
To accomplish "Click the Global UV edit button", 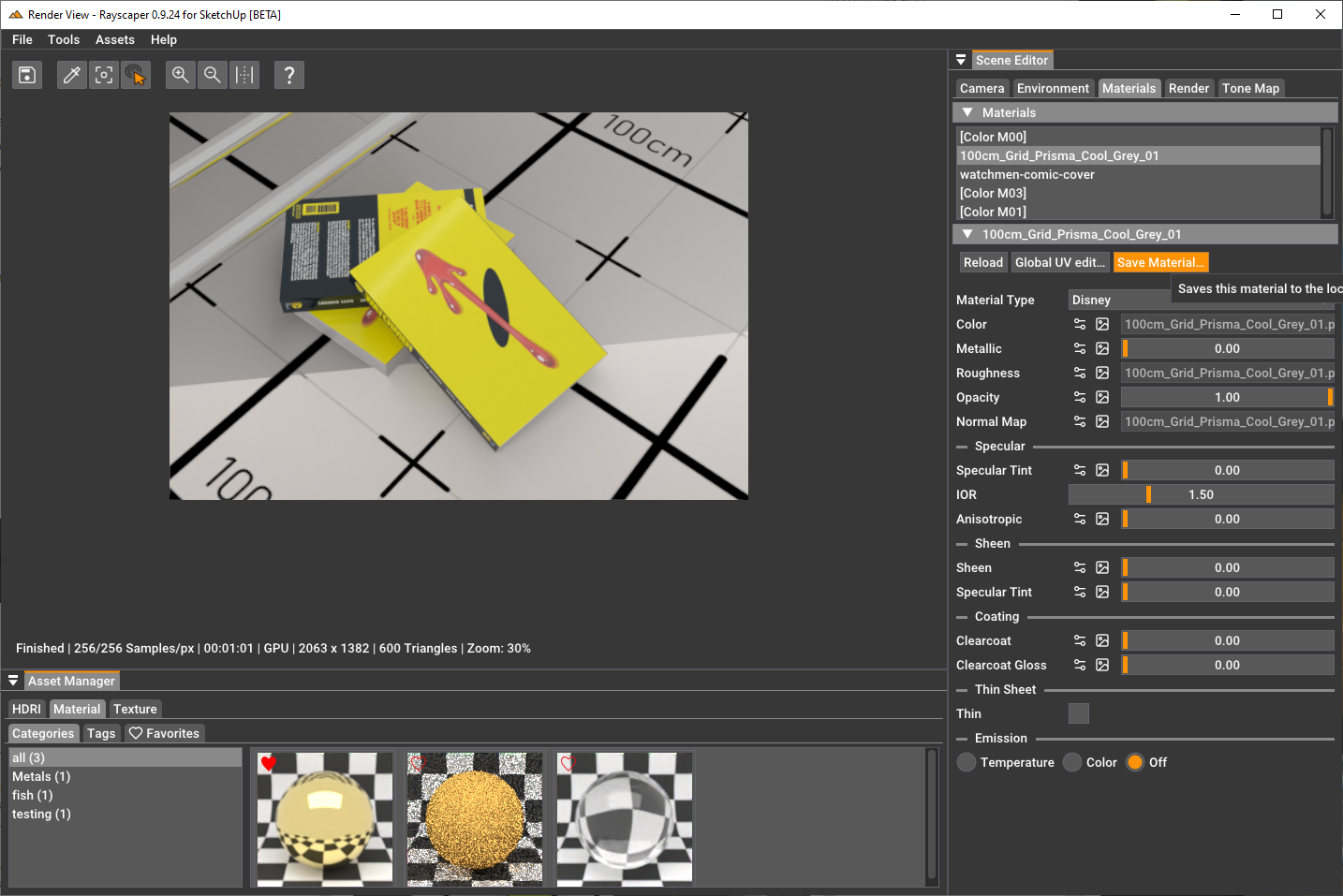I will point(1060,262).
